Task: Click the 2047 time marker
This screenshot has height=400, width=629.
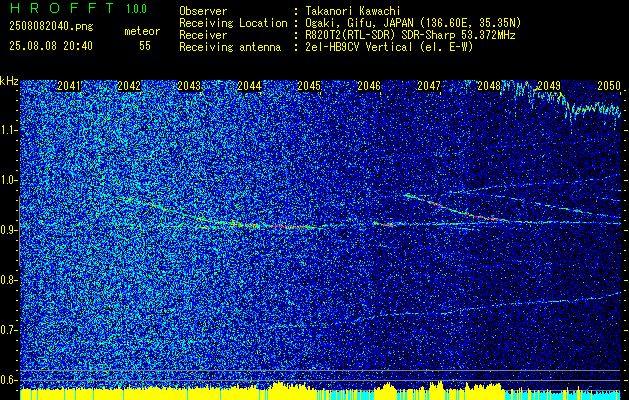Action: (429, 85)
